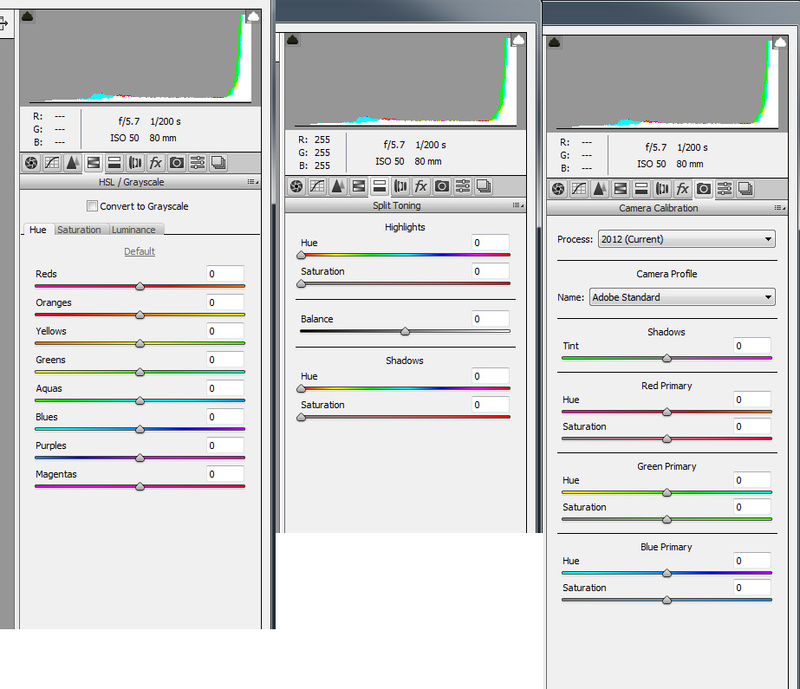
Task: Switch to the Saturation tab
Action: click(79, 230)
